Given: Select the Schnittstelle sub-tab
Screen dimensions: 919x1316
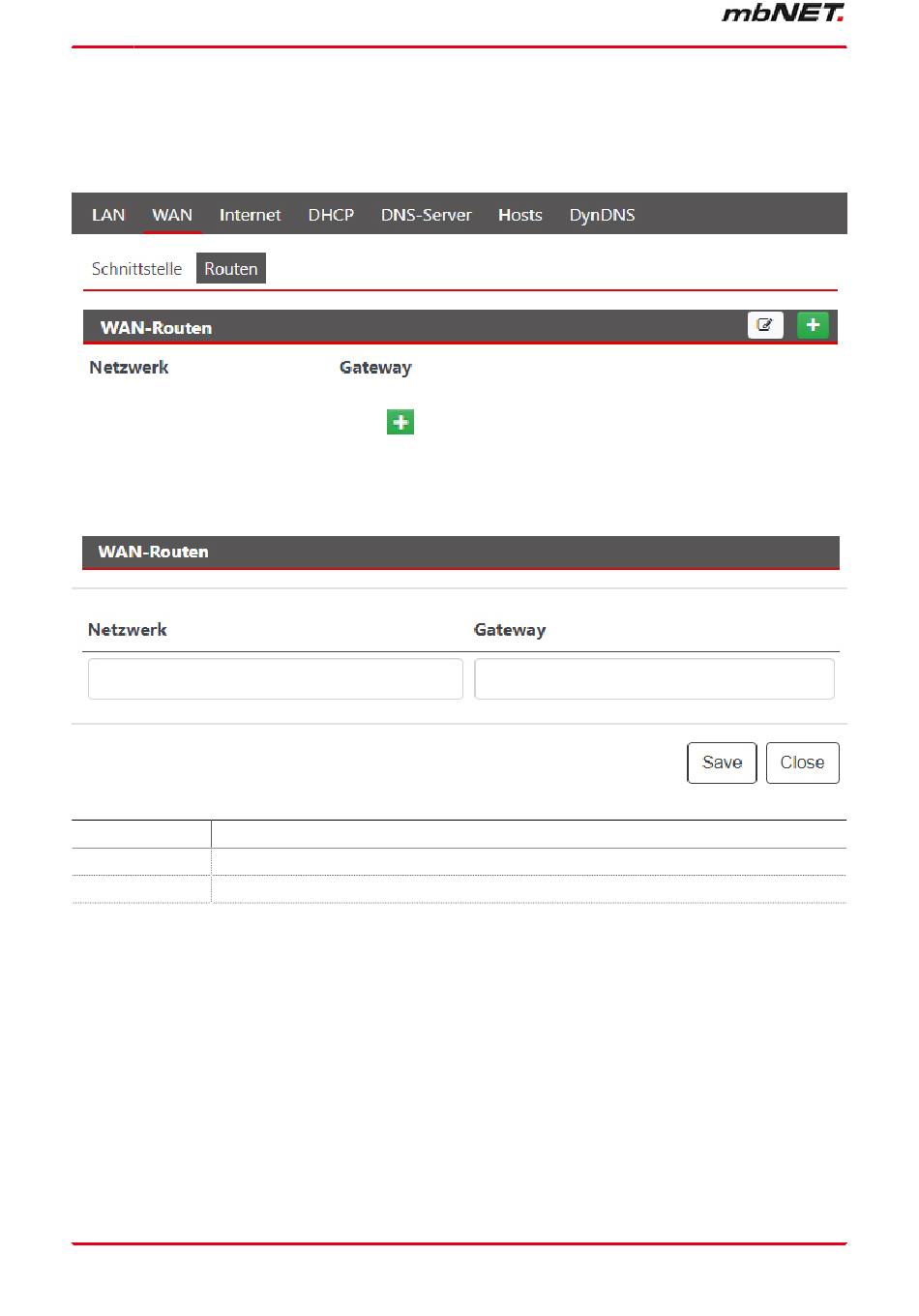Looking at the screenshot, I should point(136,269).
